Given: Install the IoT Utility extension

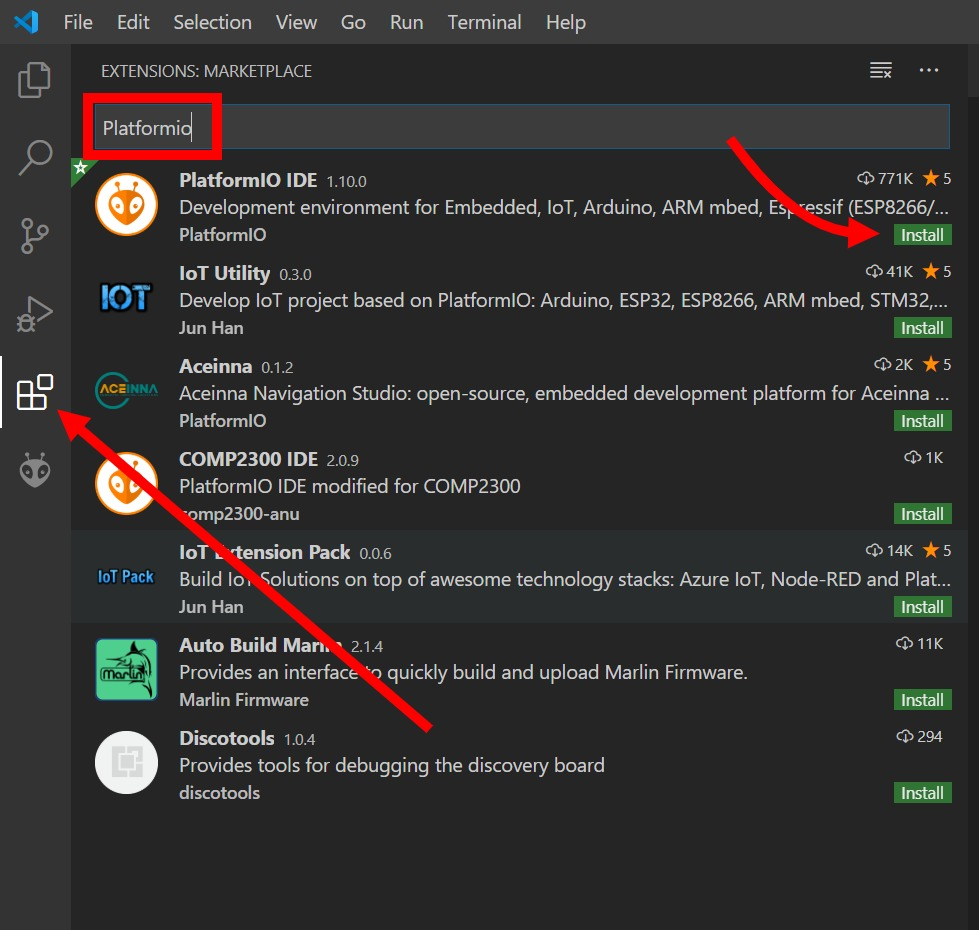Looking at the screenshot, I should point(922,328).
